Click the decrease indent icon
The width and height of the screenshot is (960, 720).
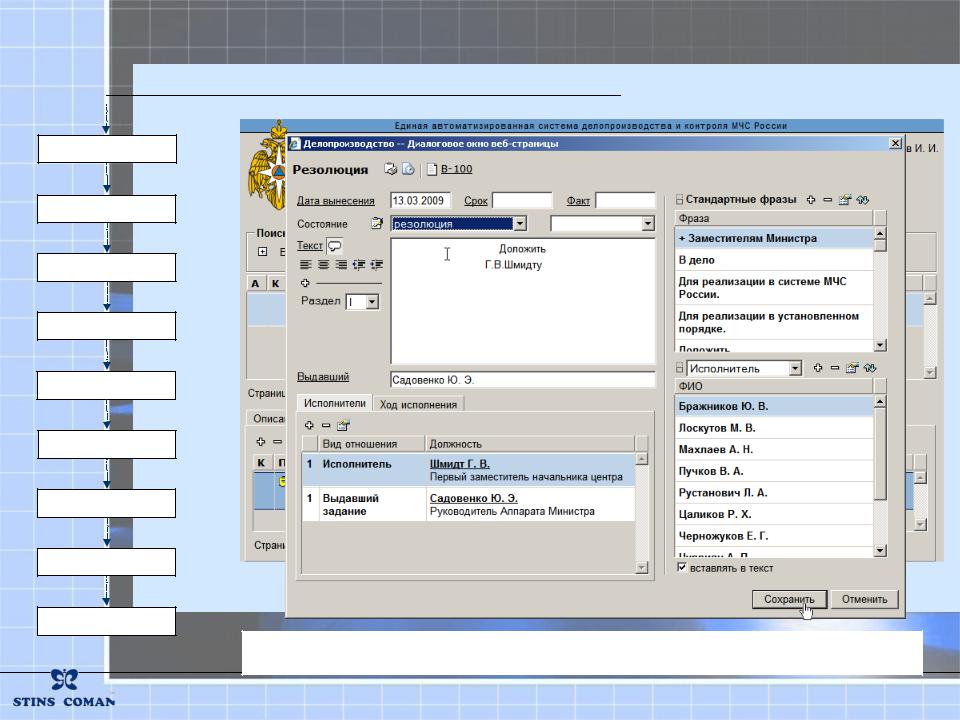[359, 264]
